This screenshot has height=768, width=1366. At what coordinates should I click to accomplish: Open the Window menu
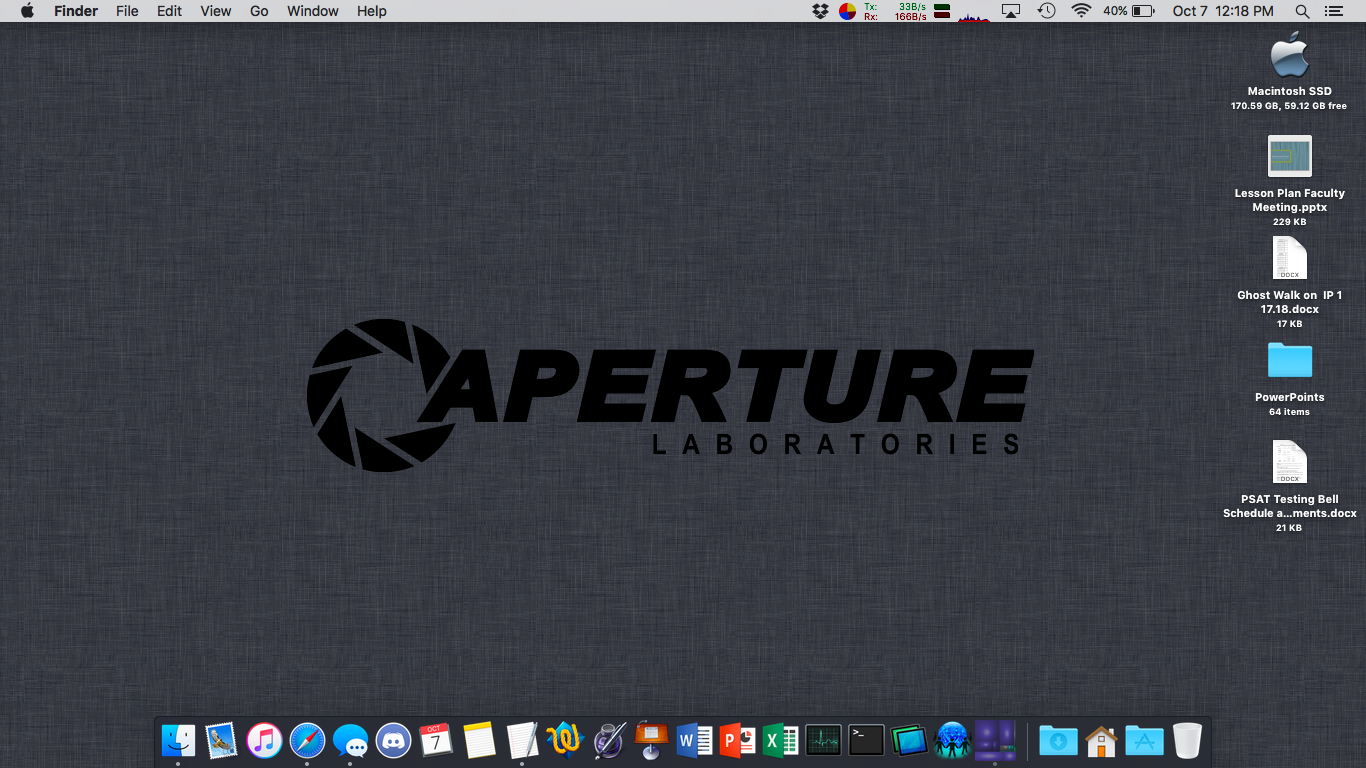click(x=313, y=11)
